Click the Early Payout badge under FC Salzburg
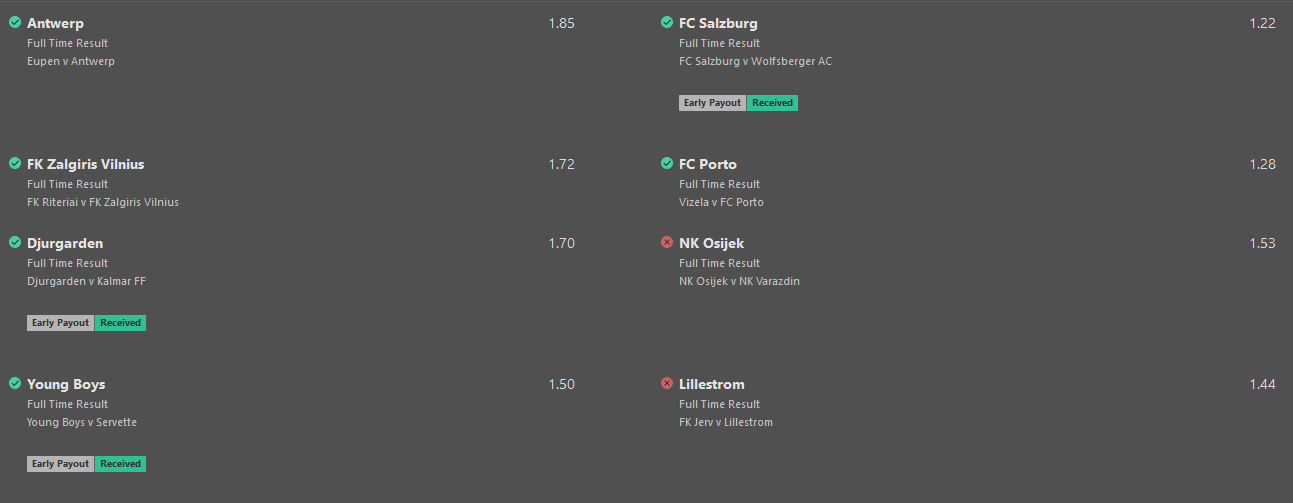Image resolution: width=1293 pixels, height=503 pixels. click(713, 103)
